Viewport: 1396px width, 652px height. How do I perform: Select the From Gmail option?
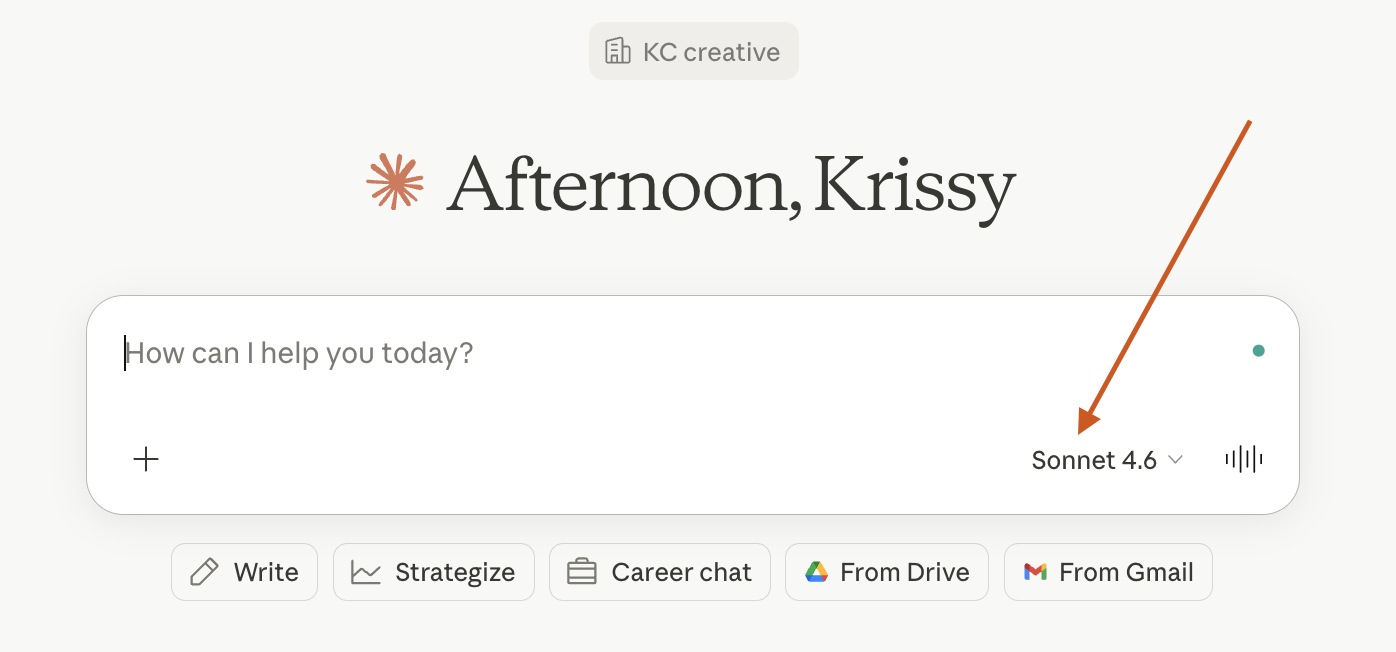(1108, 572)
